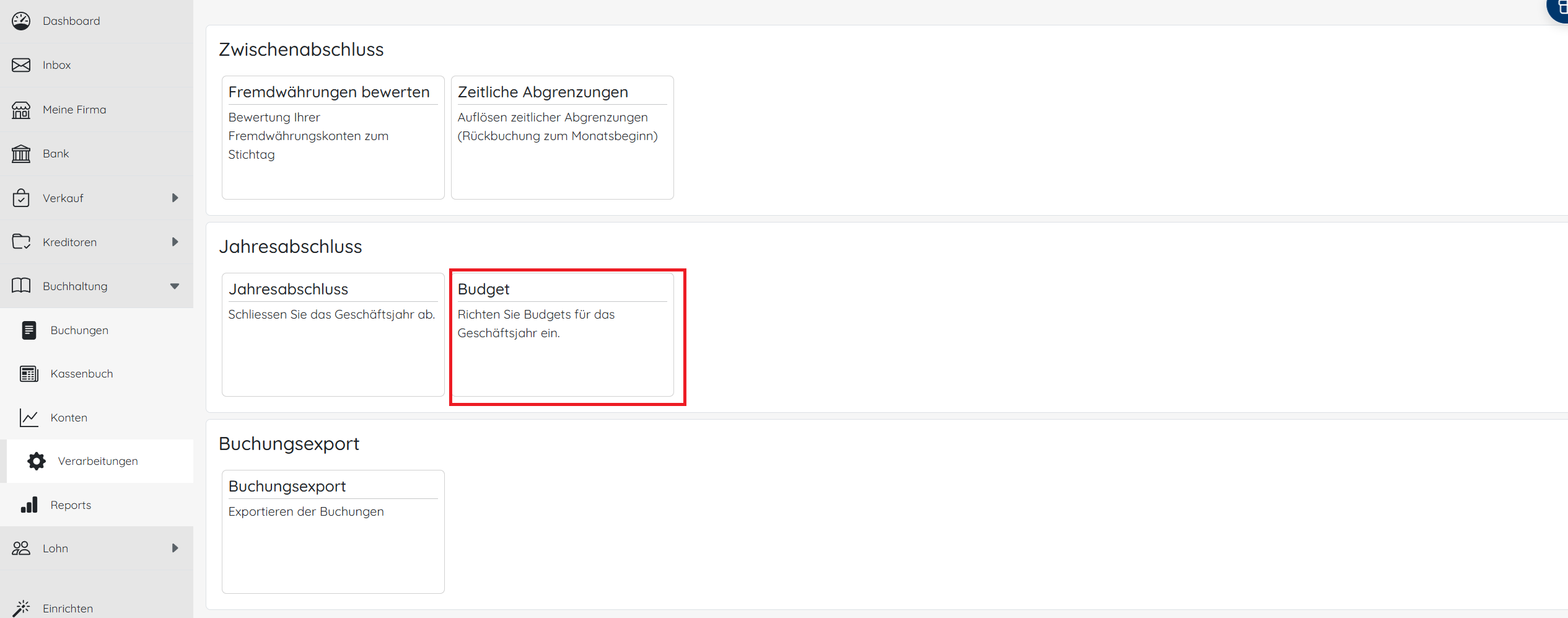The image size is (1568, 618).
Task: Collapse the Buchhaltung menu arrow
Action: (175, 286)
